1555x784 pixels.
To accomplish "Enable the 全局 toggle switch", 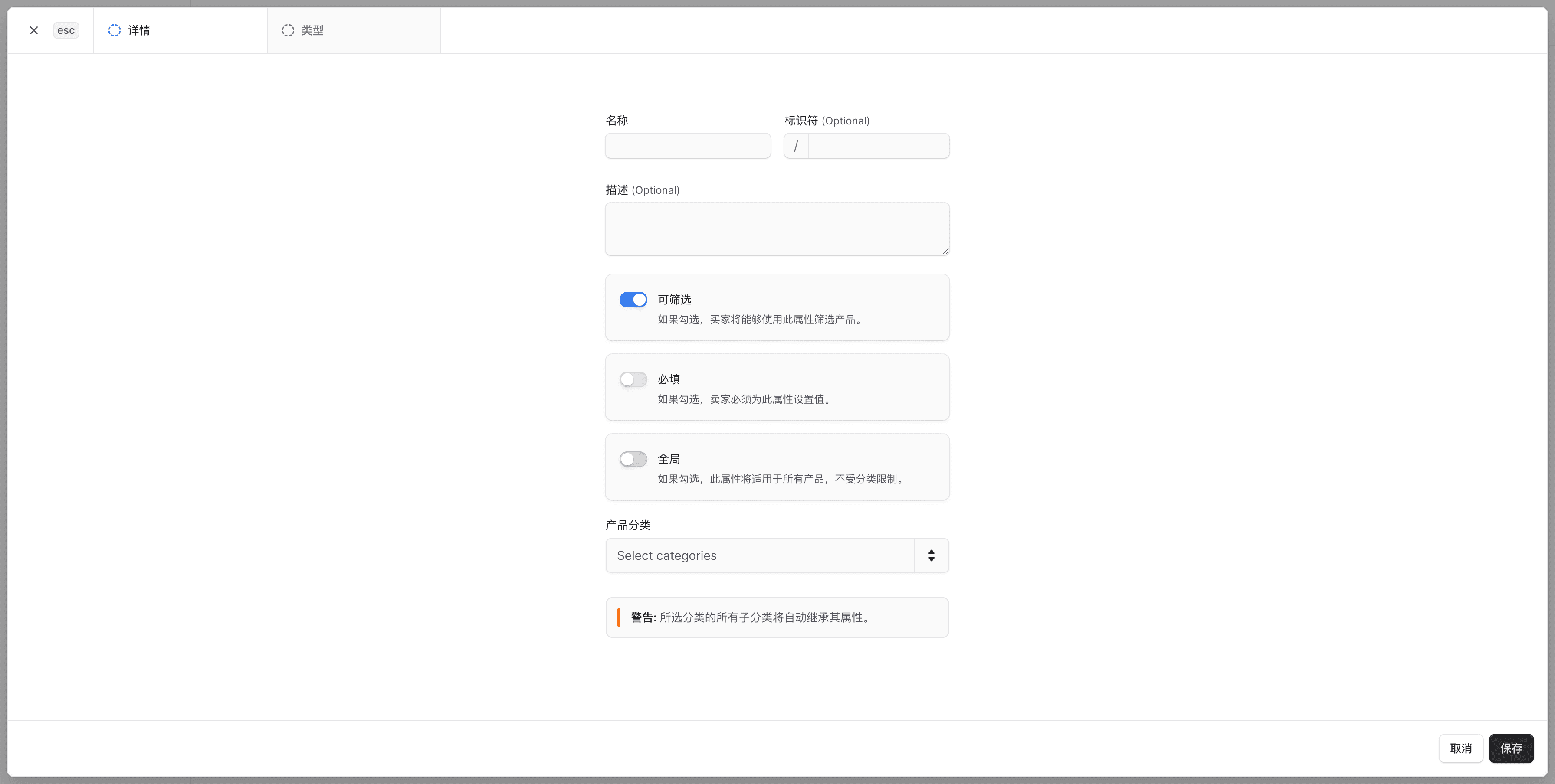I will [x=633, y=458].
